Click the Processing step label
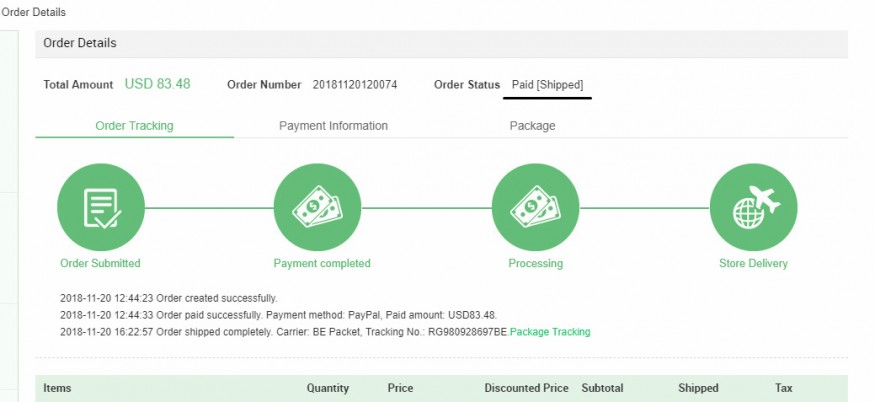Viewport: 875px width, 402px height. (536, 264)
